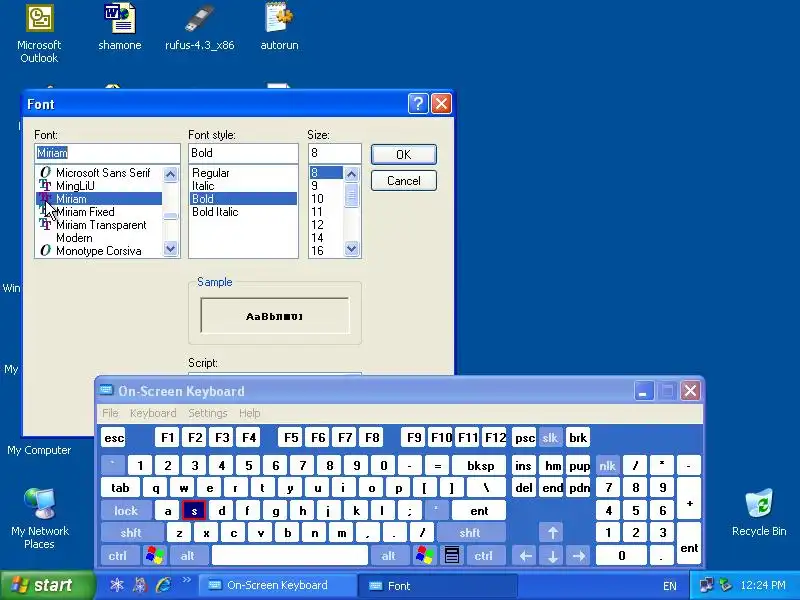Click the esc key
Image resolution: width=800 pixels, height=600 pixels.
coord(114,437)
